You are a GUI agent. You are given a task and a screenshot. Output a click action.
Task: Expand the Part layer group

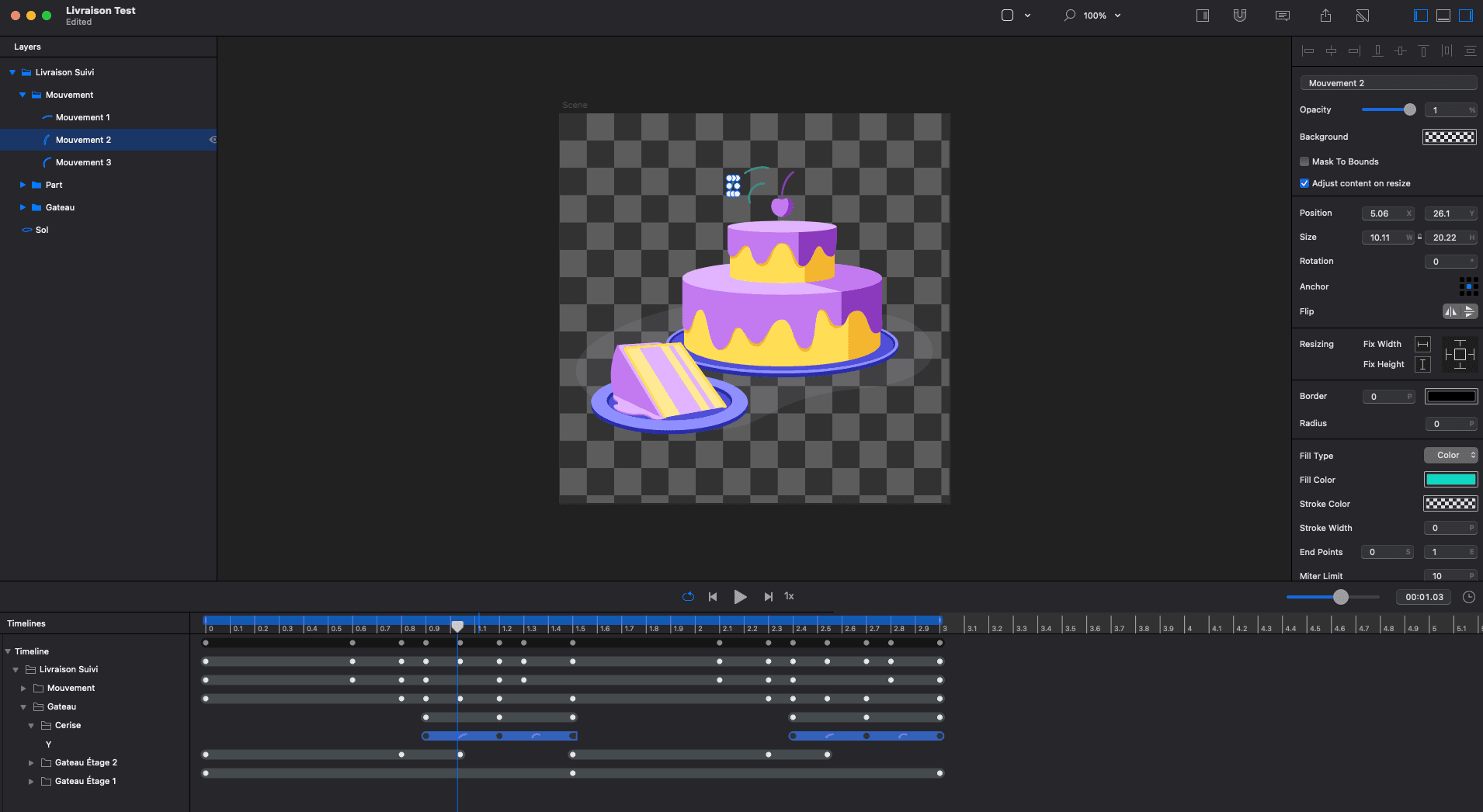tap(23, 185)
